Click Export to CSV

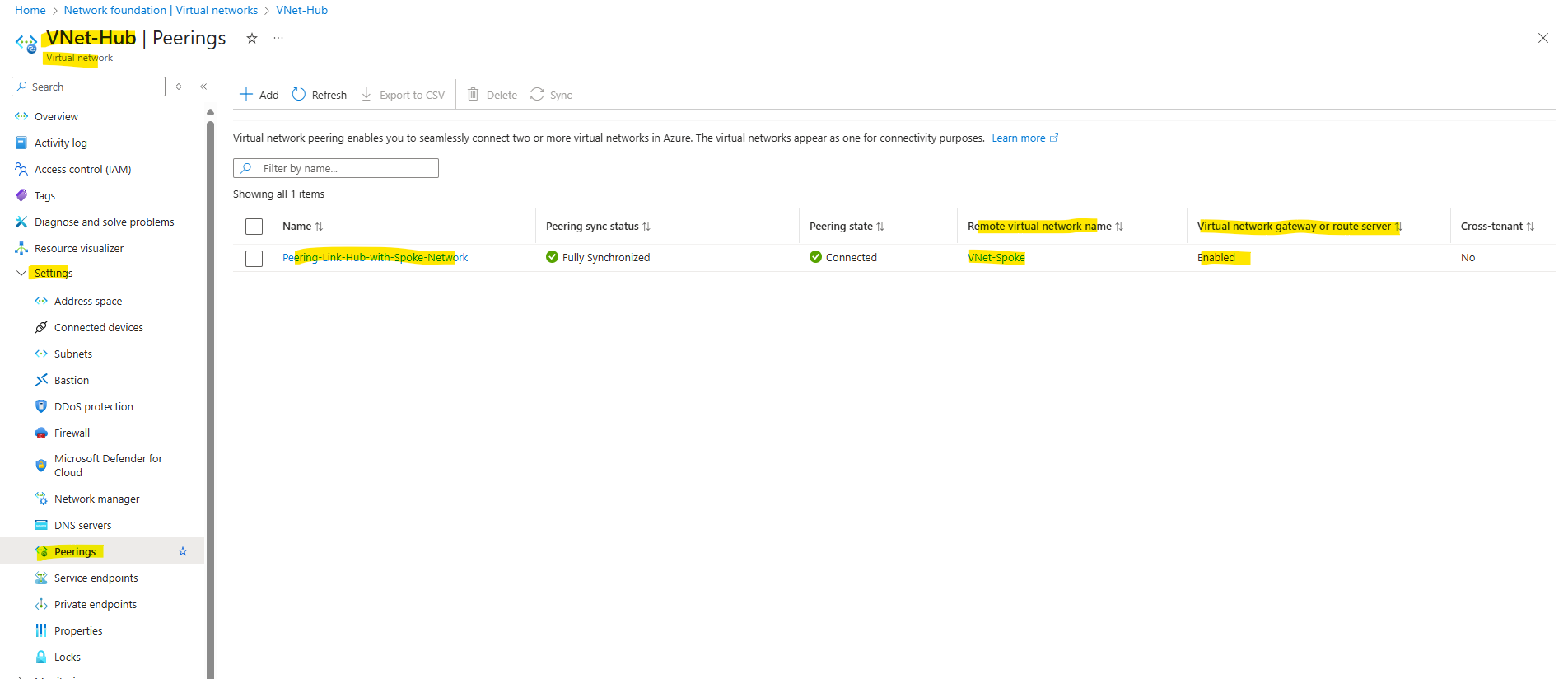[403, 95]
